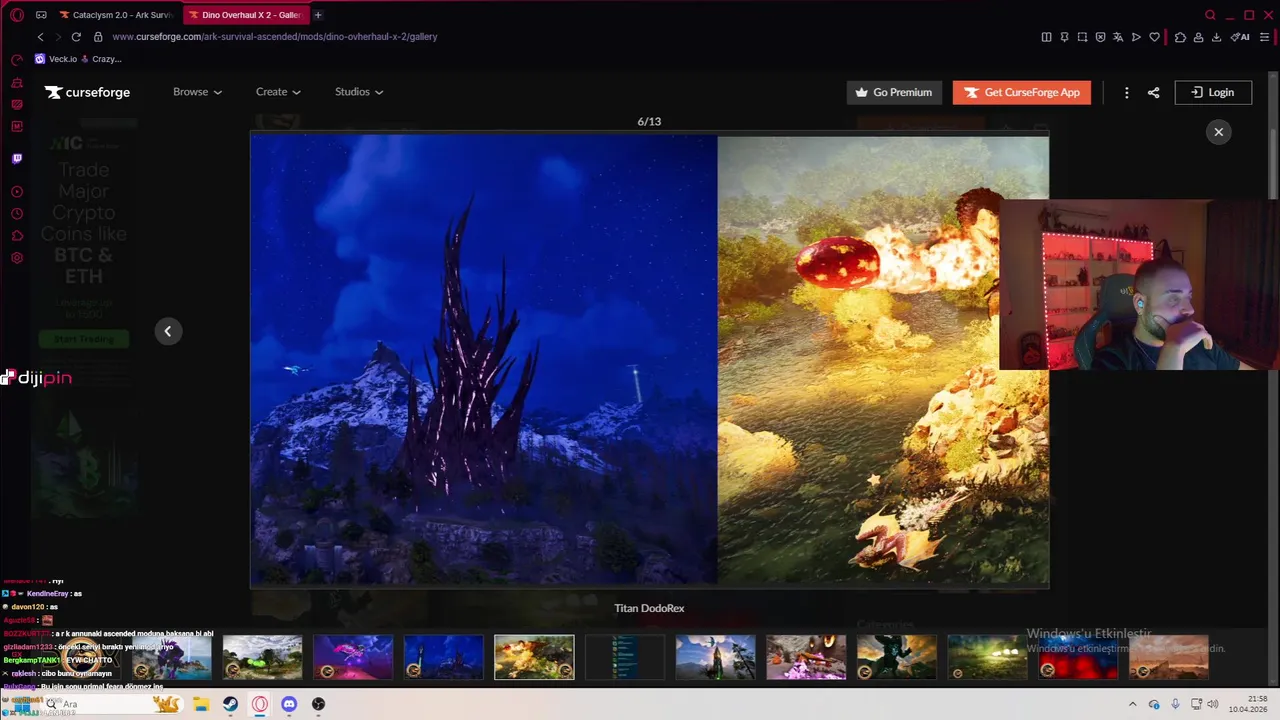Expand the Browse dropdown menu

click(x=197, y=92)
